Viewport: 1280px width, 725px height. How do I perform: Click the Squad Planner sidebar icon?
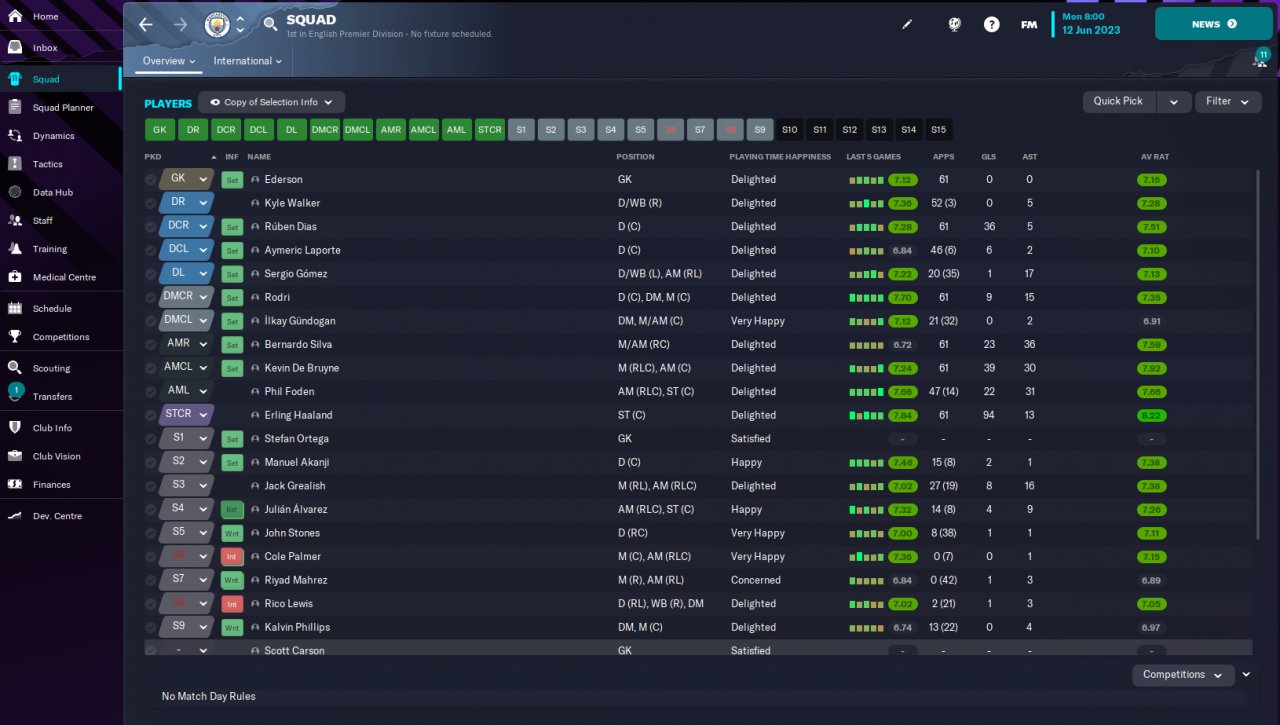pyautogui.click(x=15, y=107)
